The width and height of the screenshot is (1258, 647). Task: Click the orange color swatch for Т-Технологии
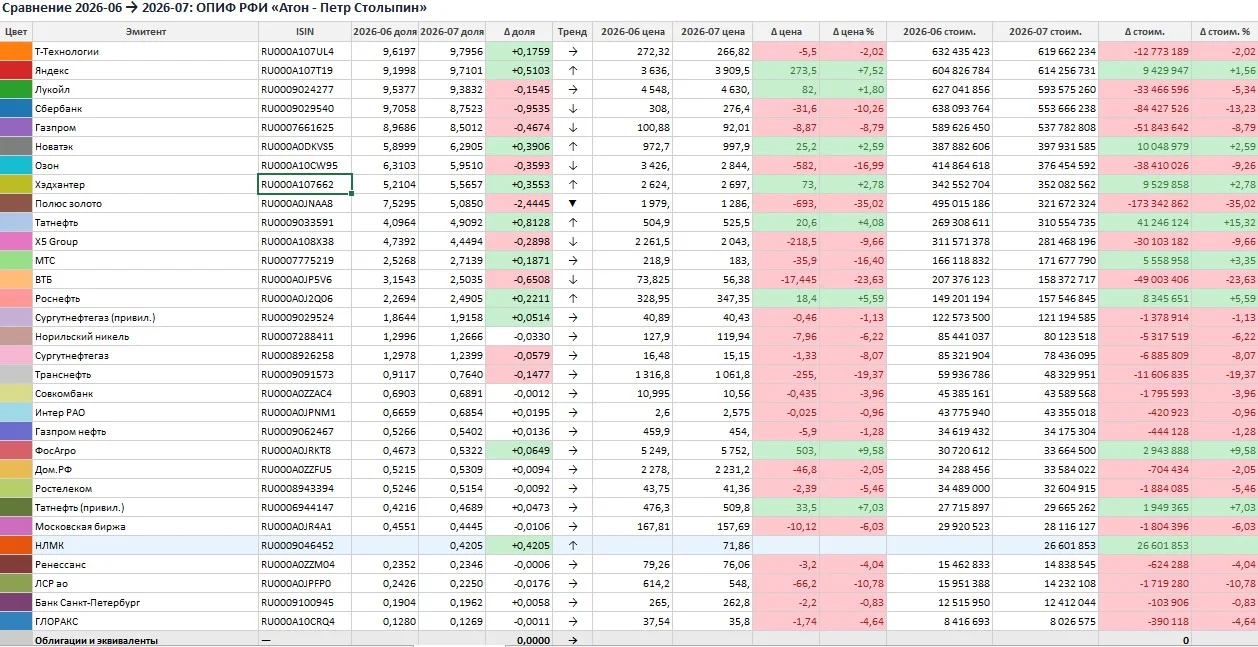click(16, 51)
